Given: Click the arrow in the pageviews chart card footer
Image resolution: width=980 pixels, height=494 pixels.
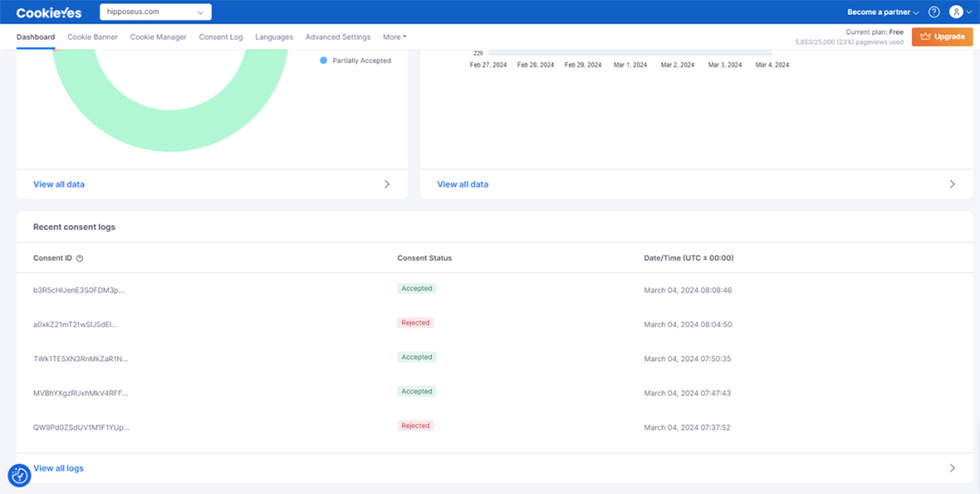Looking at the screenshot, I should coord(952,184).
